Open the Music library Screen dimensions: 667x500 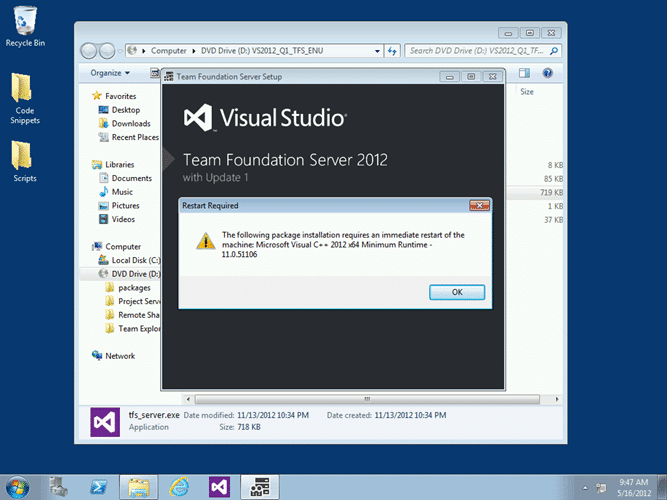tap(122, 191)
